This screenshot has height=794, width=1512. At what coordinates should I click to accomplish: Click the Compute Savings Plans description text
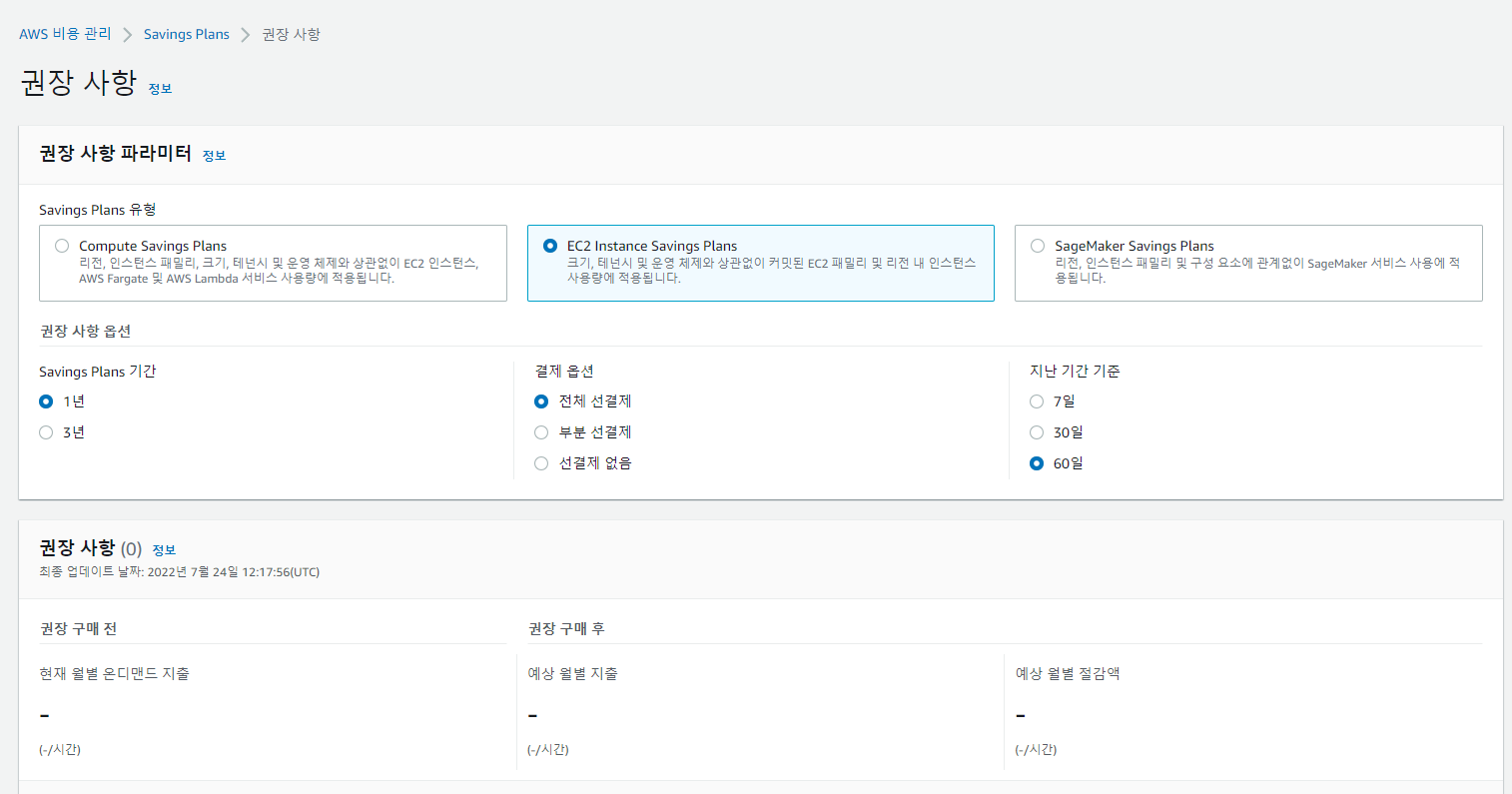point(279,271)
